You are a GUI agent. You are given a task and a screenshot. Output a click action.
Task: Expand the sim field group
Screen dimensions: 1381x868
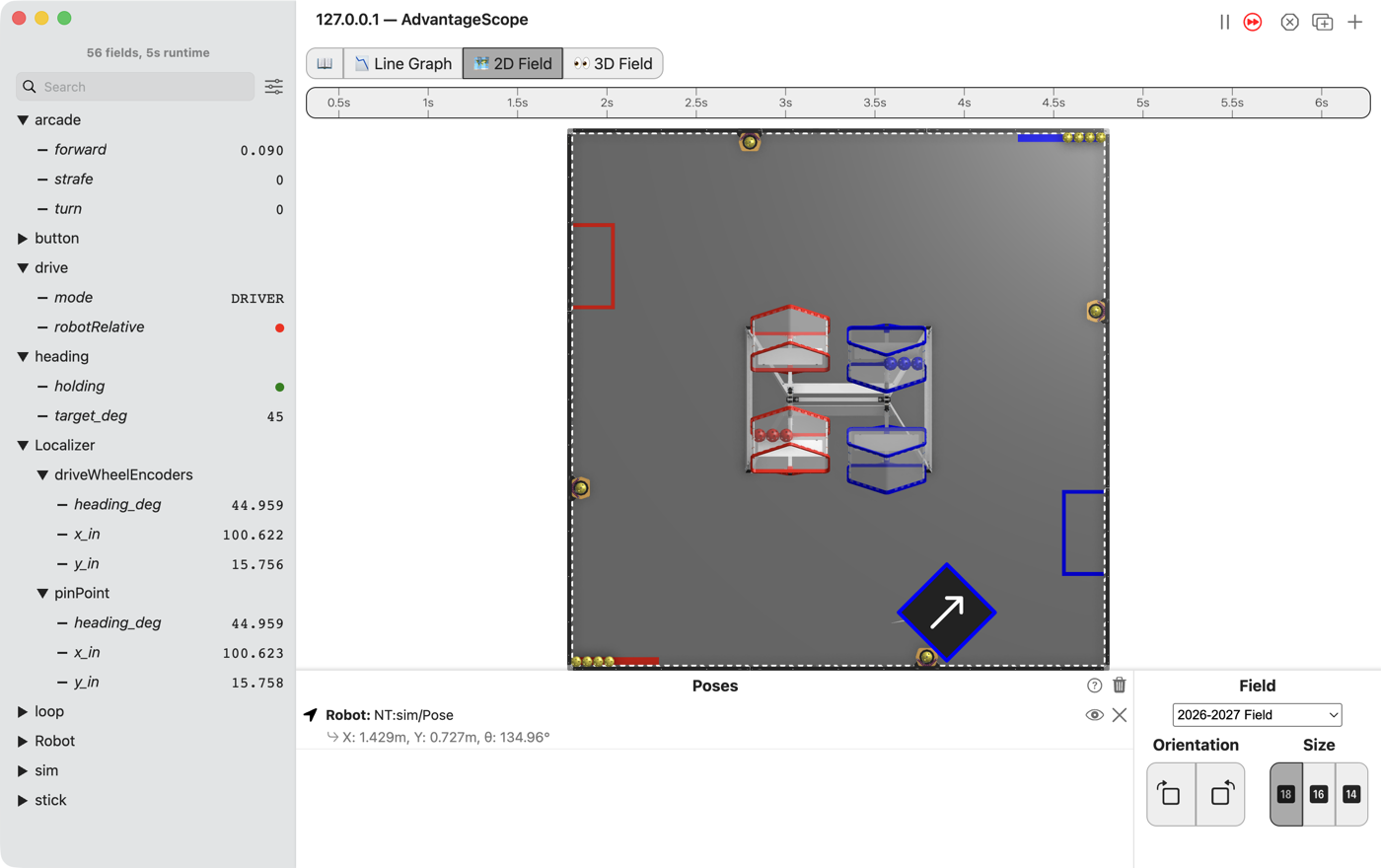point(23,771)
